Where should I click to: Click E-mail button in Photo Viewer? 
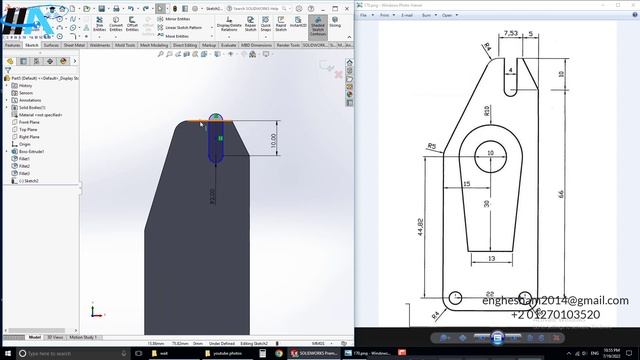click(407, 15)
